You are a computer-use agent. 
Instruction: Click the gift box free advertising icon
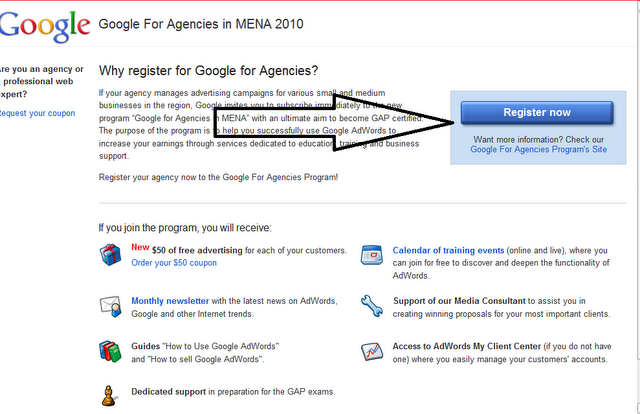pos(110,255)
